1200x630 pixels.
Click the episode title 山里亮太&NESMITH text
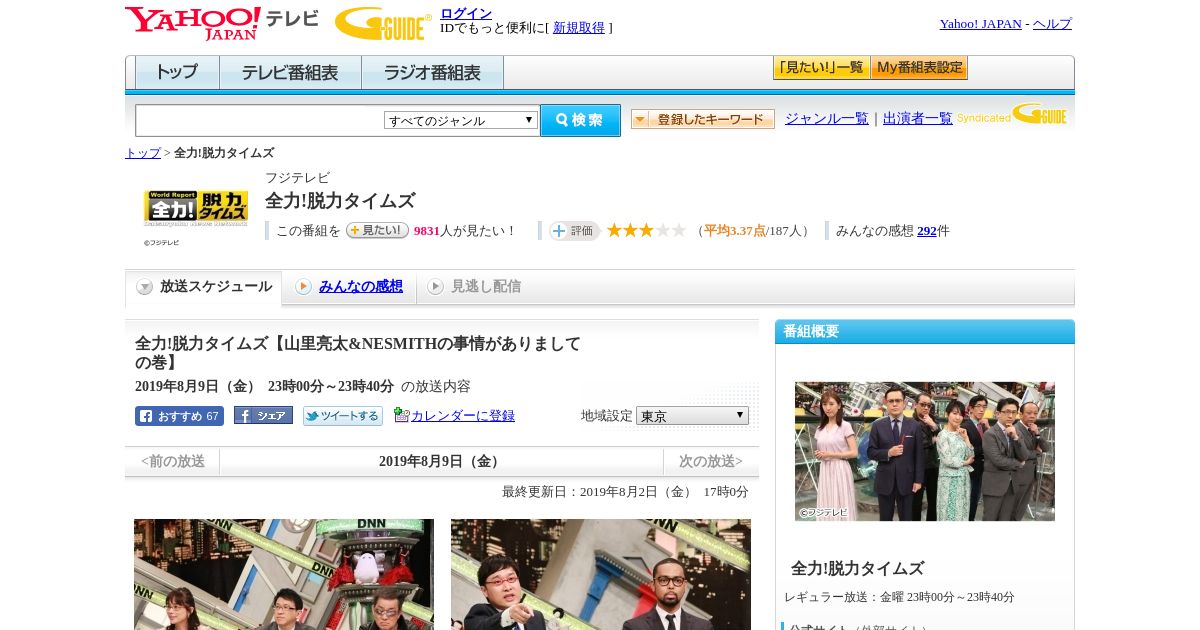tap(358, 353)
